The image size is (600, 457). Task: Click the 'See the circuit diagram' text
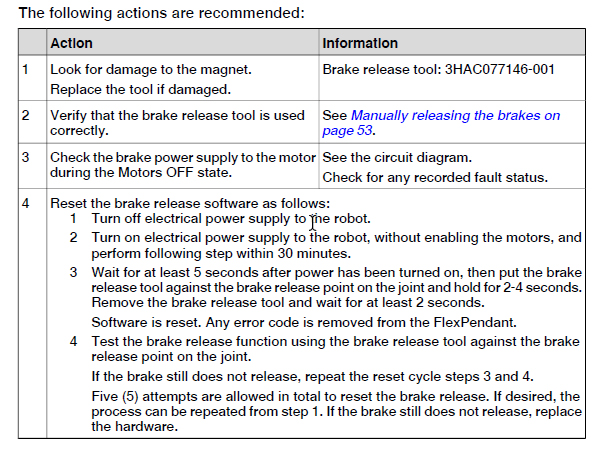[x=393, y=157]
